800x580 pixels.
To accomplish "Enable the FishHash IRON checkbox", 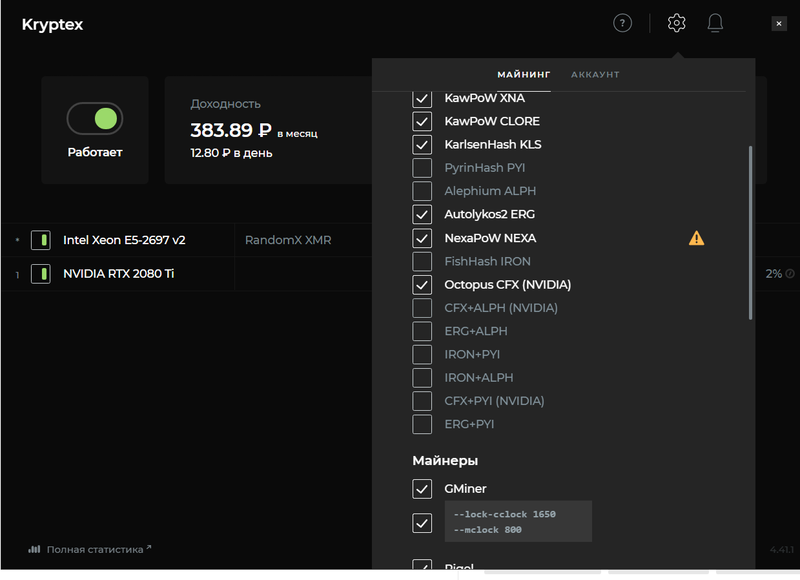I will click(422, 261).
